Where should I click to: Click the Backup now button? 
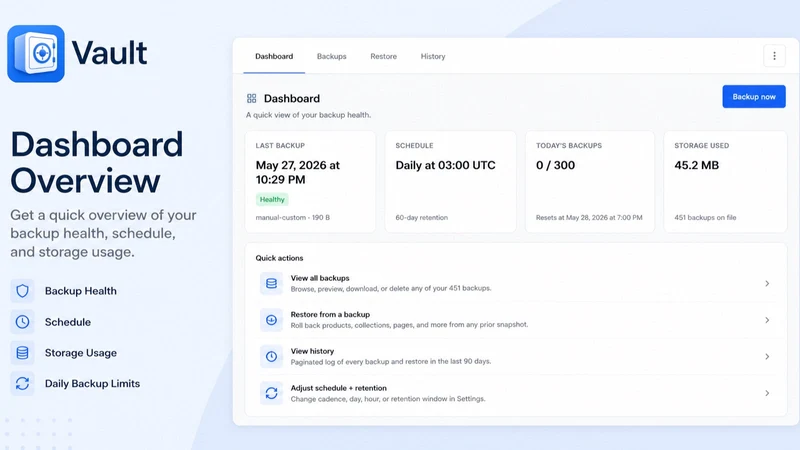(754, 96)
